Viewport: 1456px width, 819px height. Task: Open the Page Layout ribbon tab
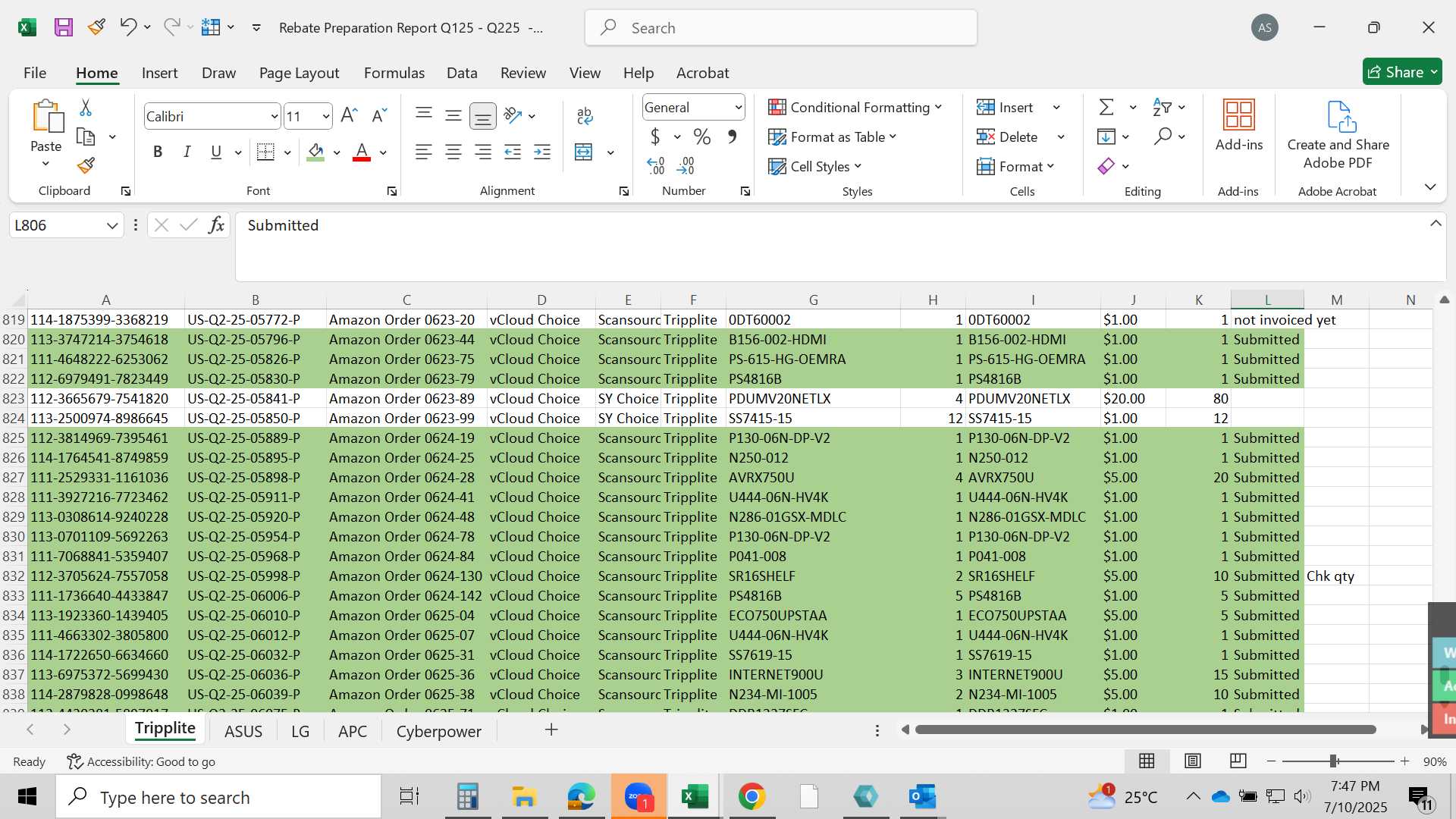tap(299, 73)
